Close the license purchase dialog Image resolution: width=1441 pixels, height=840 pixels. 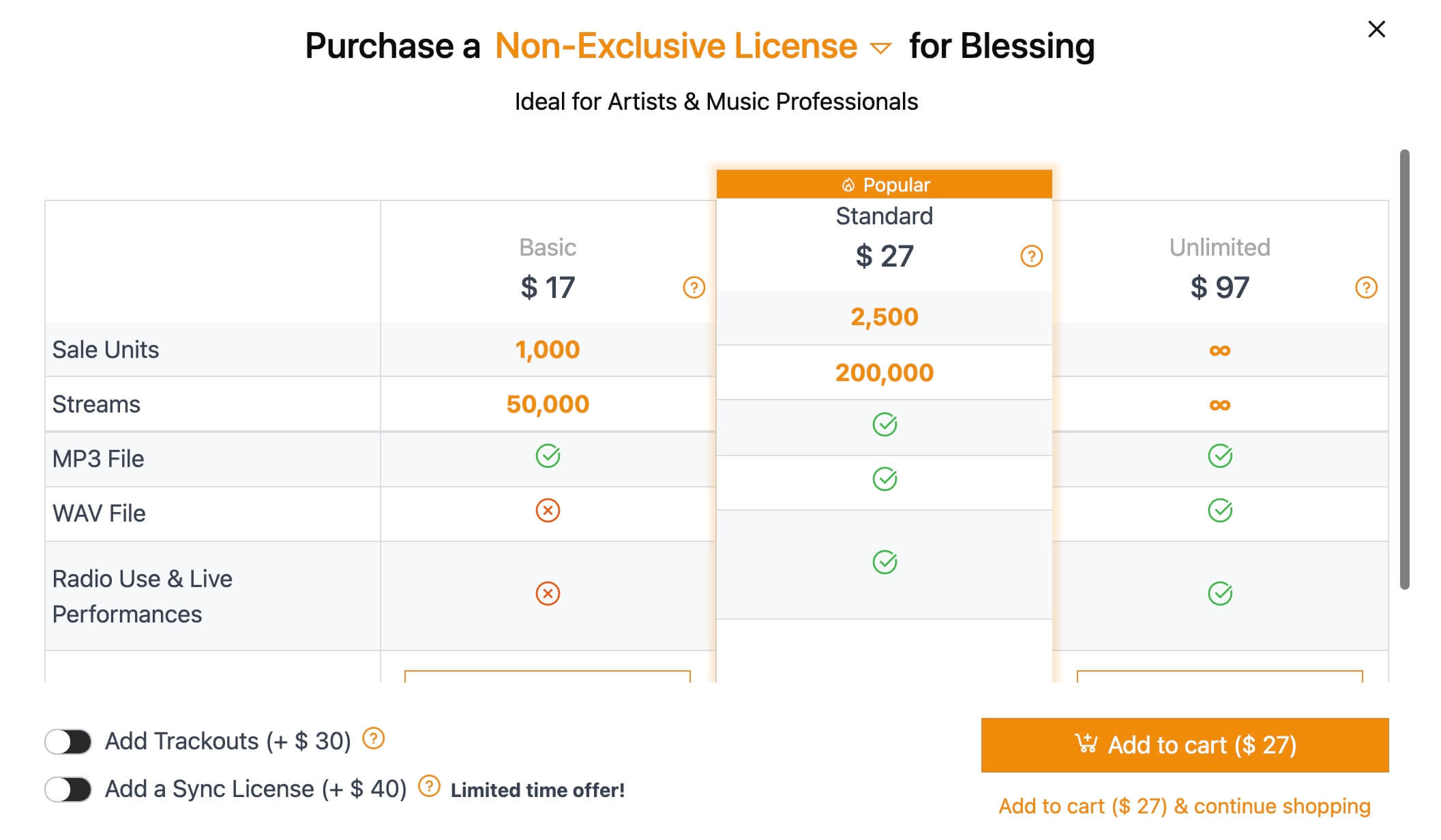(x=1376, y=29)
